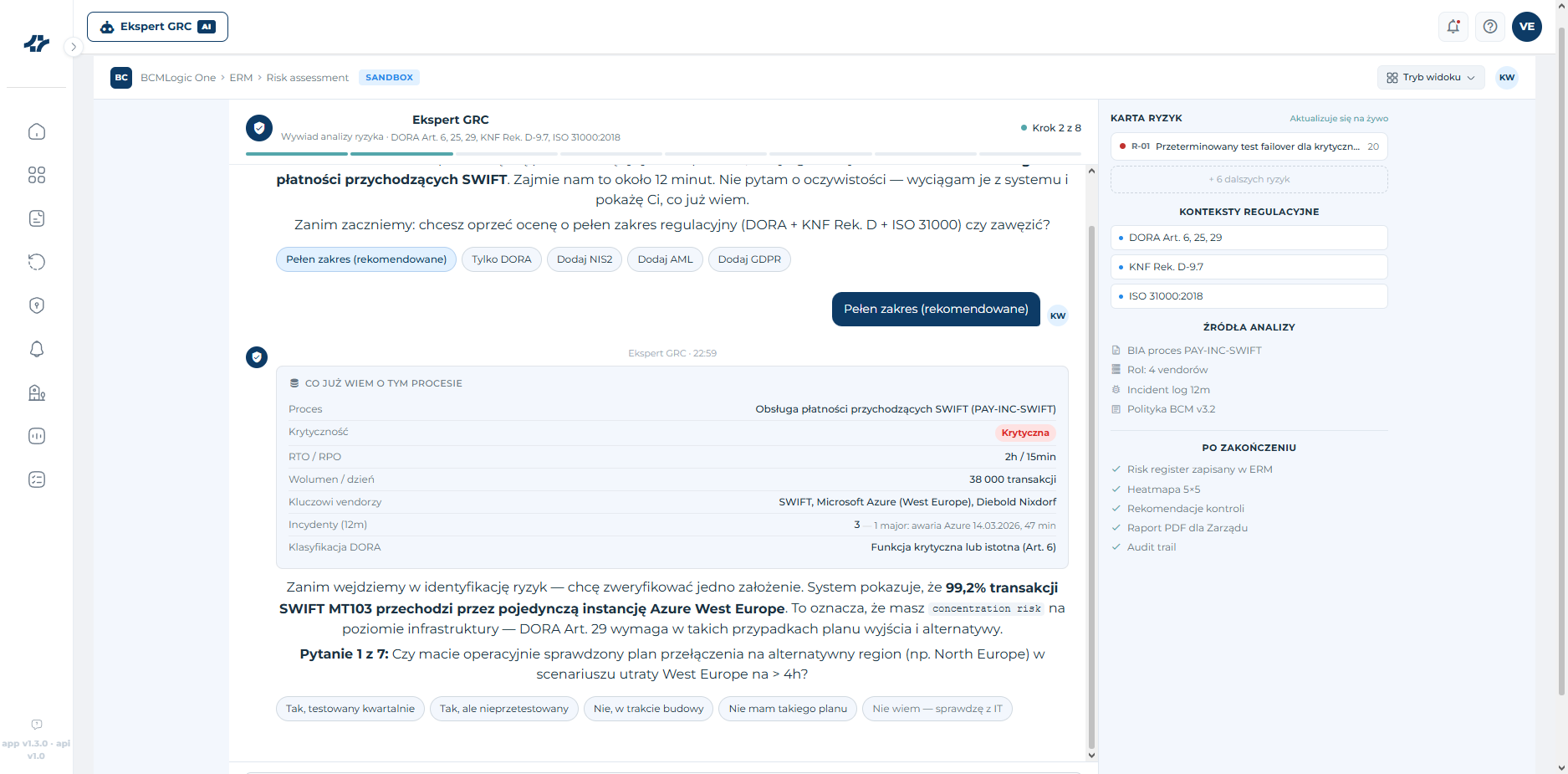Expand the sidebar with chevron arrow
The width and height of the screenshot is (1568, 774).
pos(74,47)
